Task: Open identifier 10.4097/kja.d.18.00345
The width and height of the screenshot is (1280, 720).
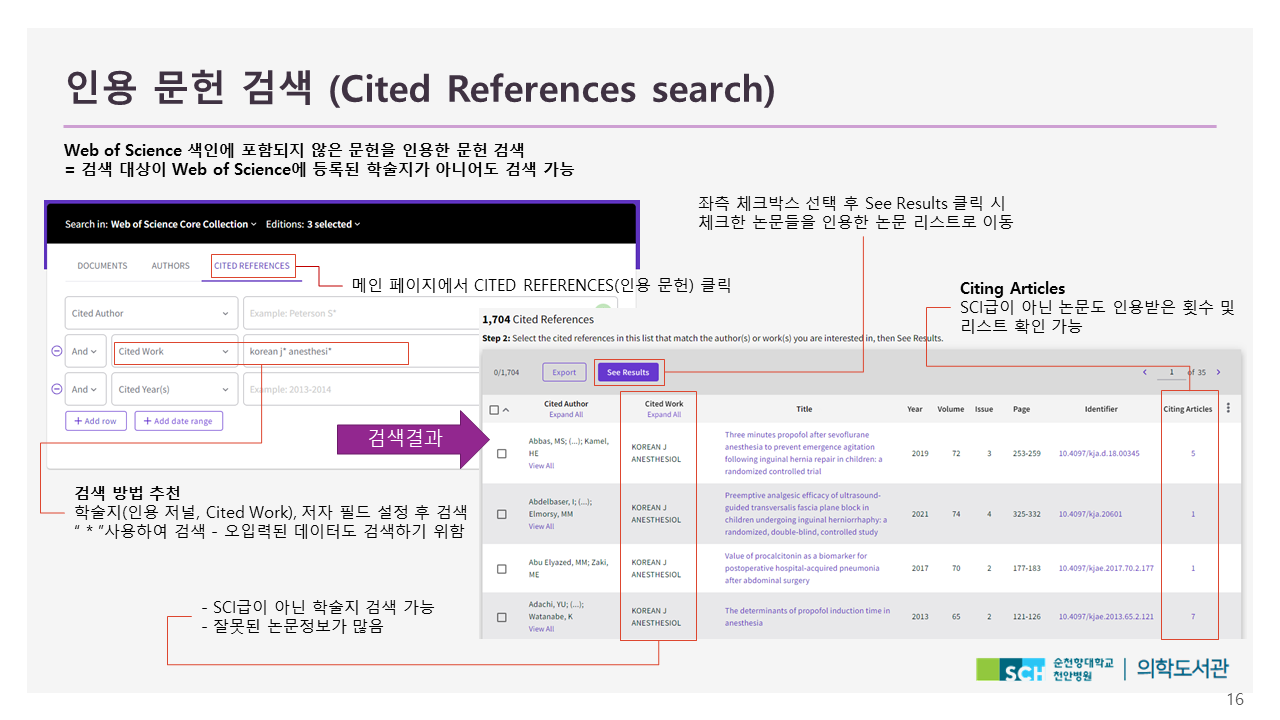Action: tap(1099, 454)
